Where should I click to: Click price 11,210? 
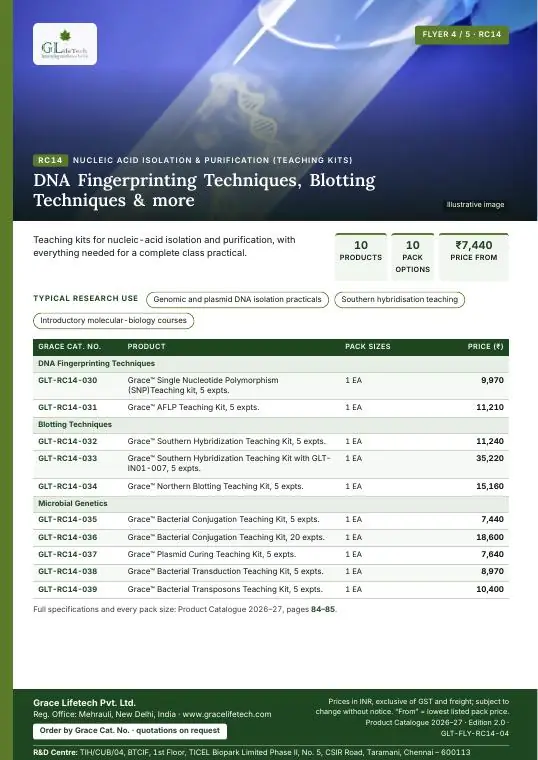(490, 408)
